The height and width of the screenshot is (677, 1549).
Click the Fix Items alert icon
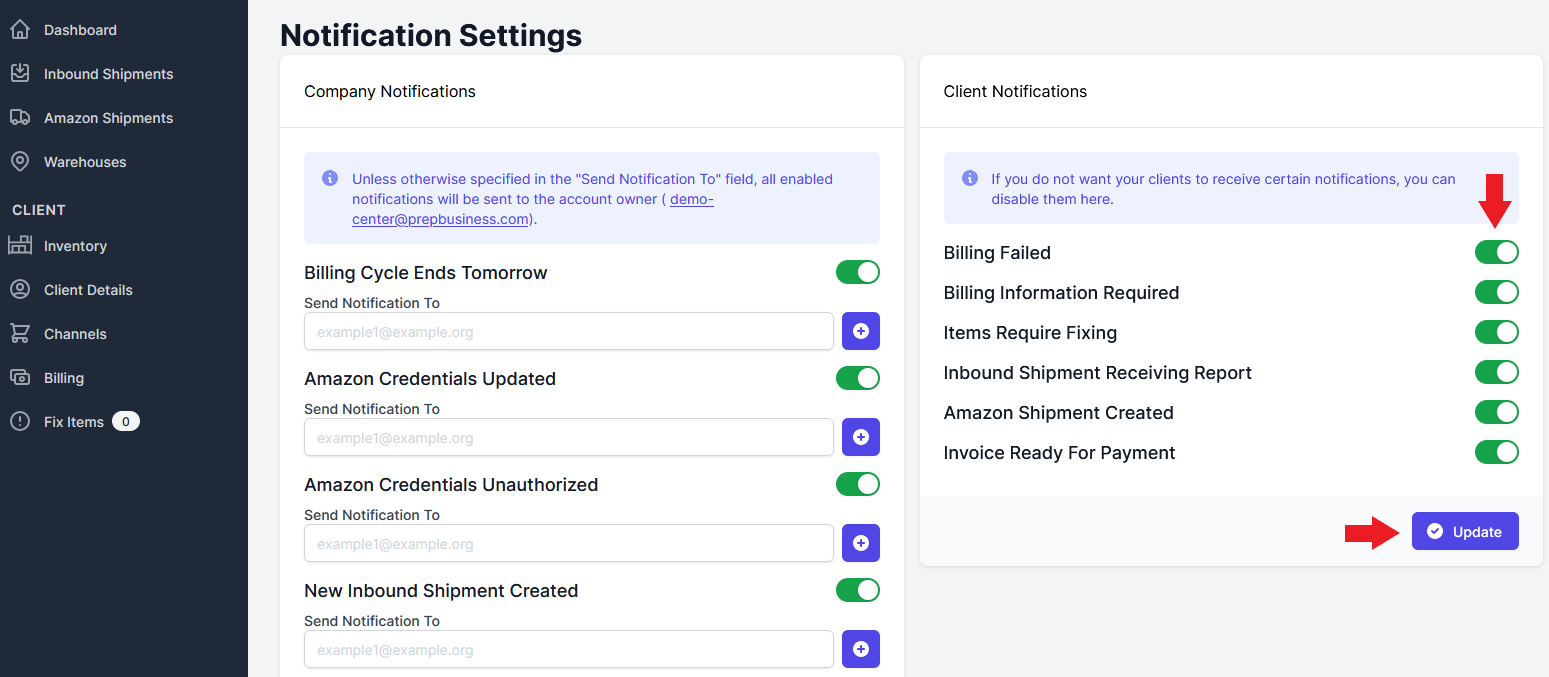20,422
